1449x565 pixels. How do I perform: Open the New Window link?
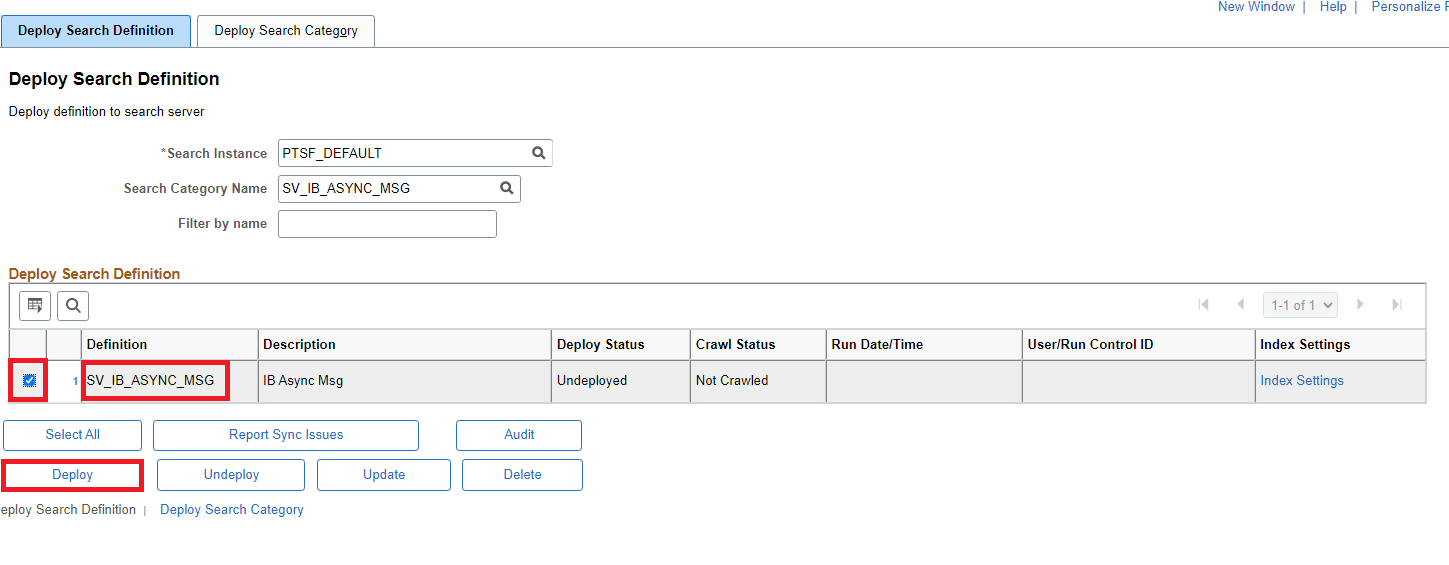[x=1256, y=7]
